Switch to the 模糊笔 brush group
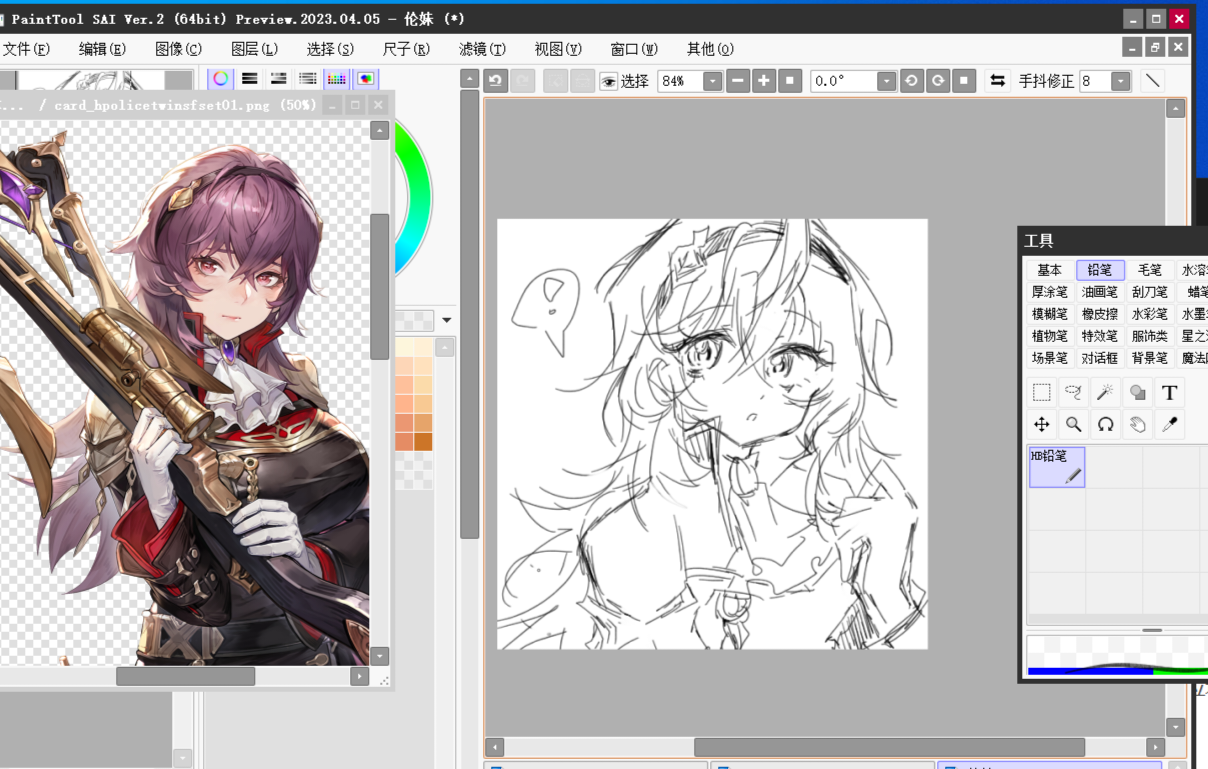This screenshot has height=769, width=1208. (x=1050, y=314)
